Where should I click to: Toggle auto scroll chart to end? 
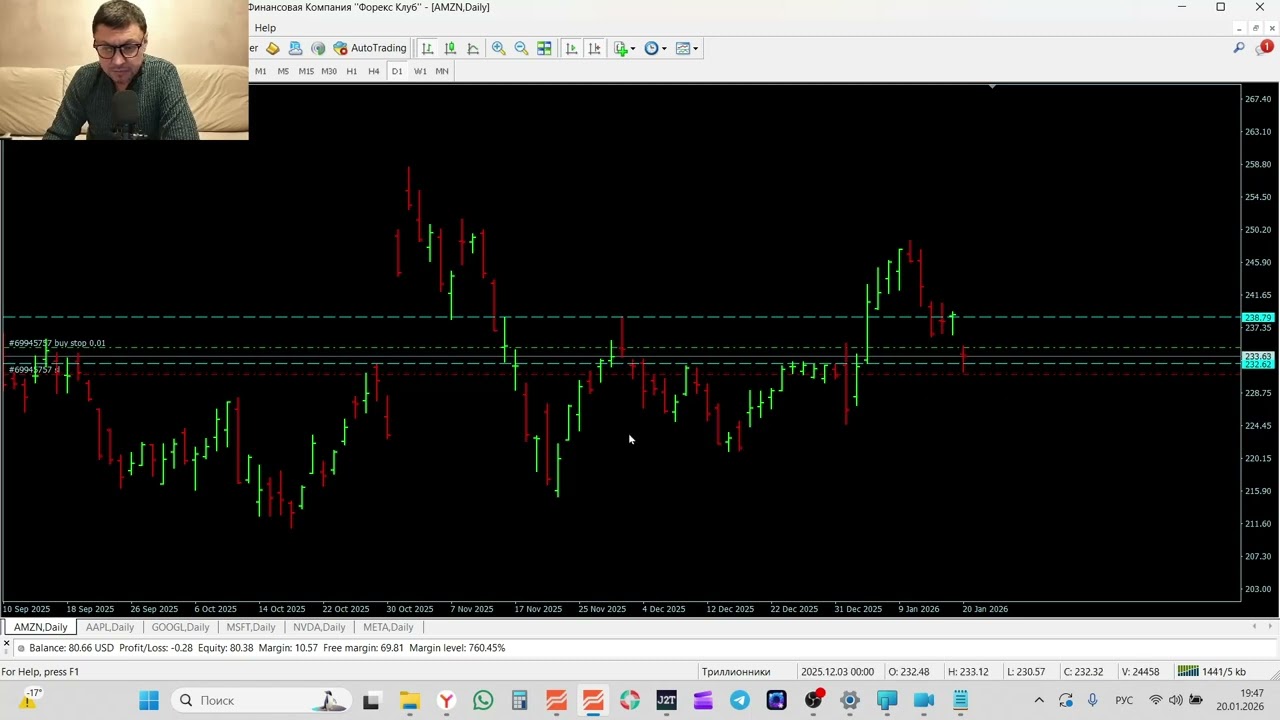(x=571, y=48)
